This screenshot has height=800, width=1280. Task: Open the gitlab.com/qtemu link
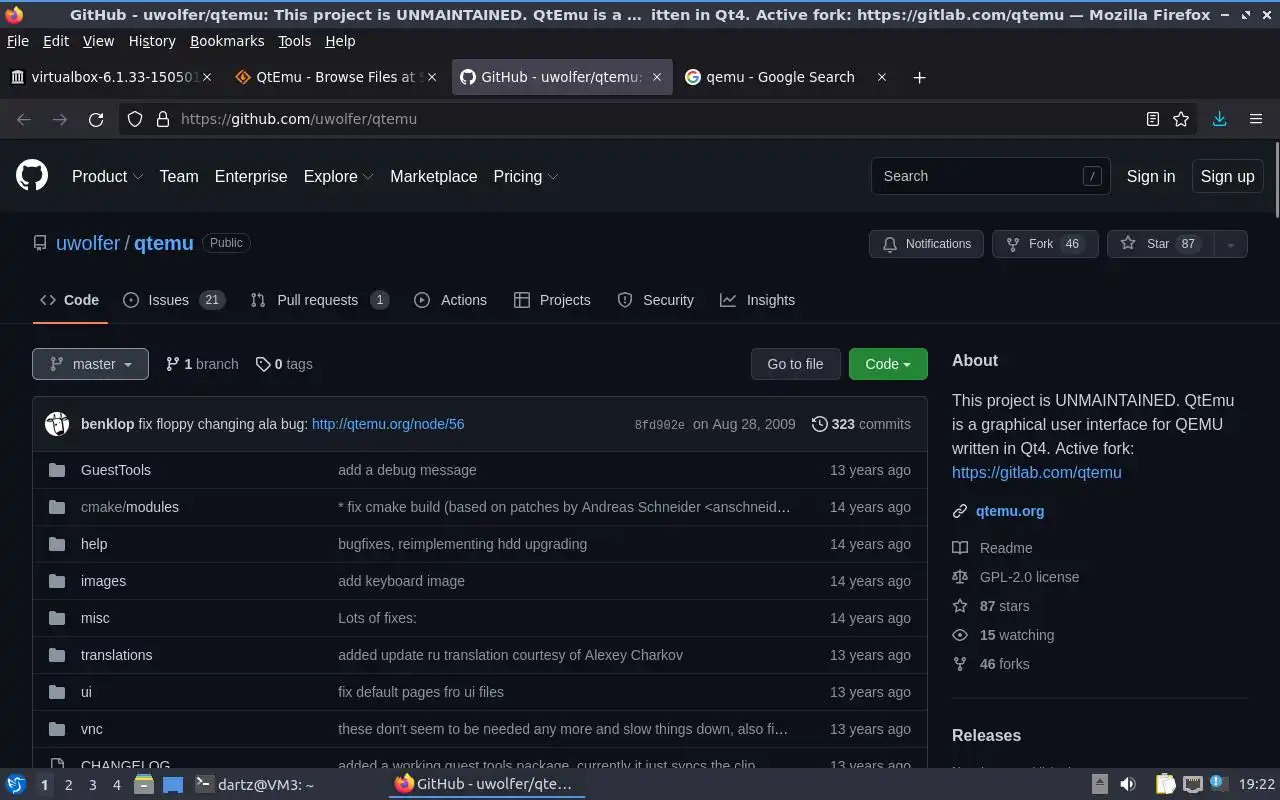(x=1036, y=472)
